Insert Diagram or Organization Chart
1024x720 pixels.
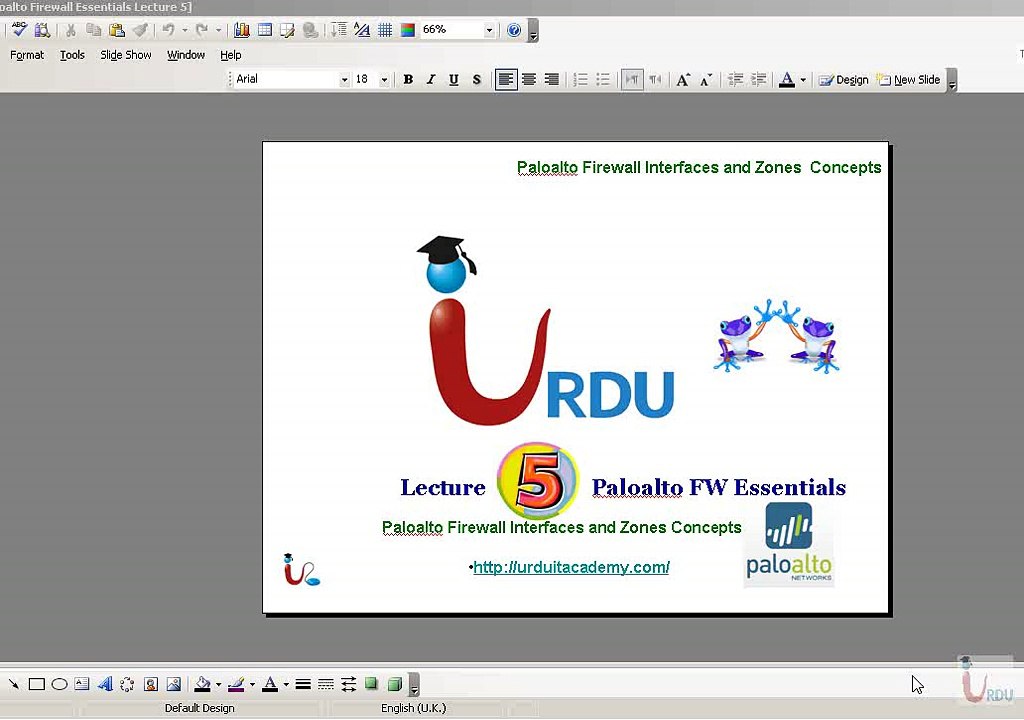click(x=127, y=684)
